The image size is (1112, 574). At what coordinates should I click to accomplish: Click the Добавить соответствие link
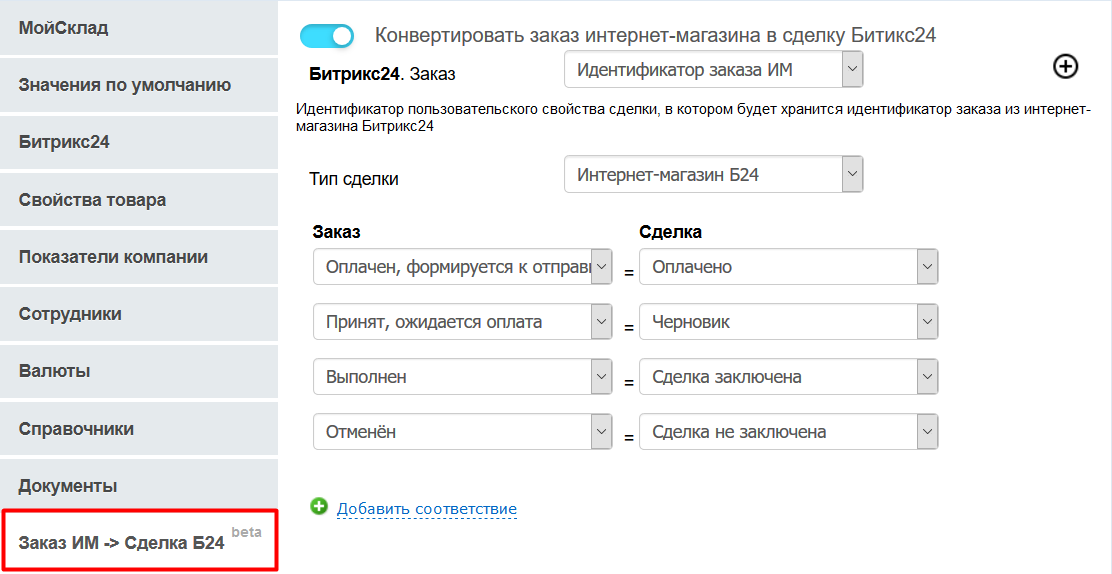point(426,509)
